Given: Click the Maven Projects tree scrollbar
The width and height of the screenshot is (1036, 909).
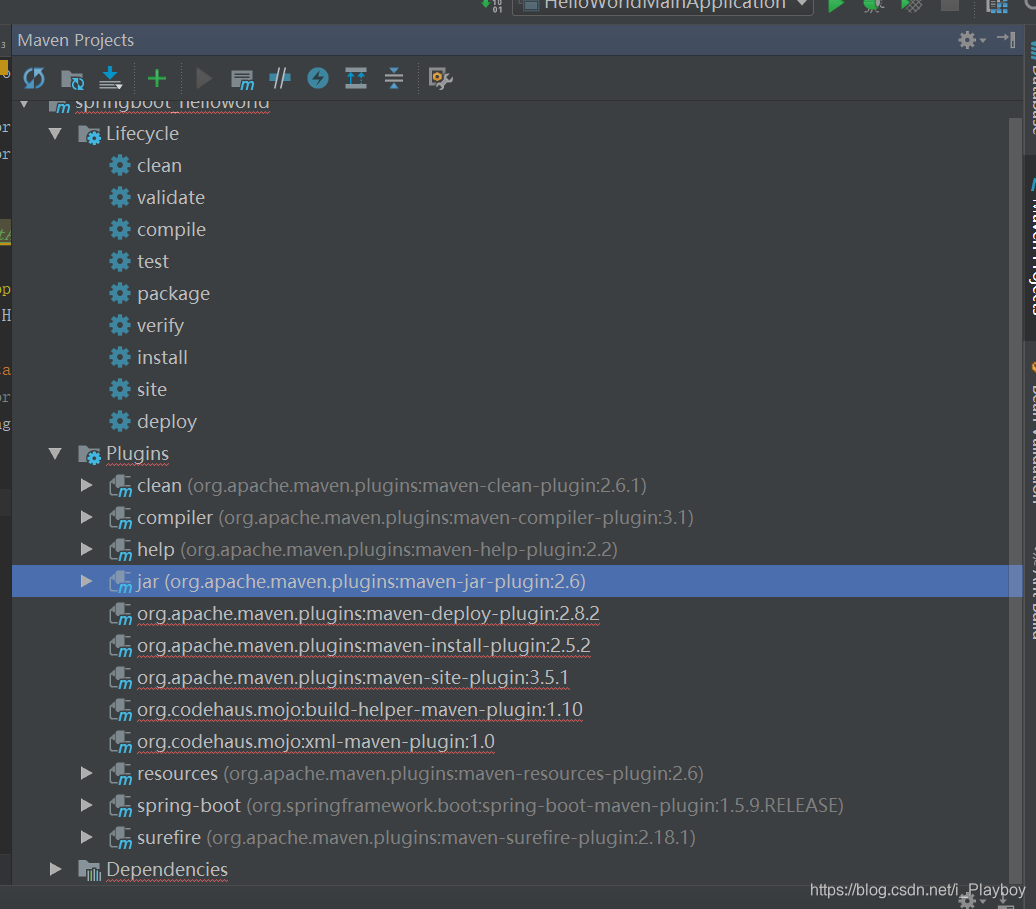Looking at the screenshot, I should 1015,499.
